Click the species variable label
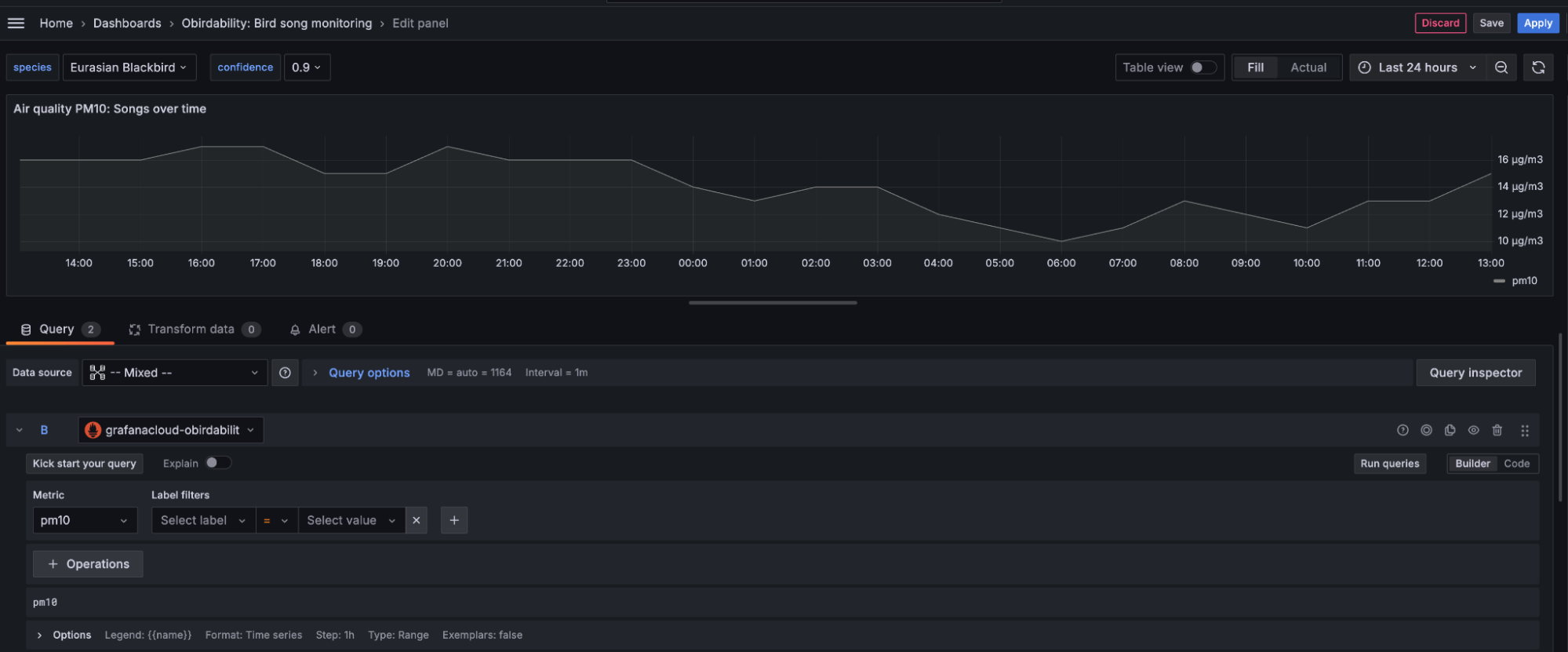 coord(32,67)
